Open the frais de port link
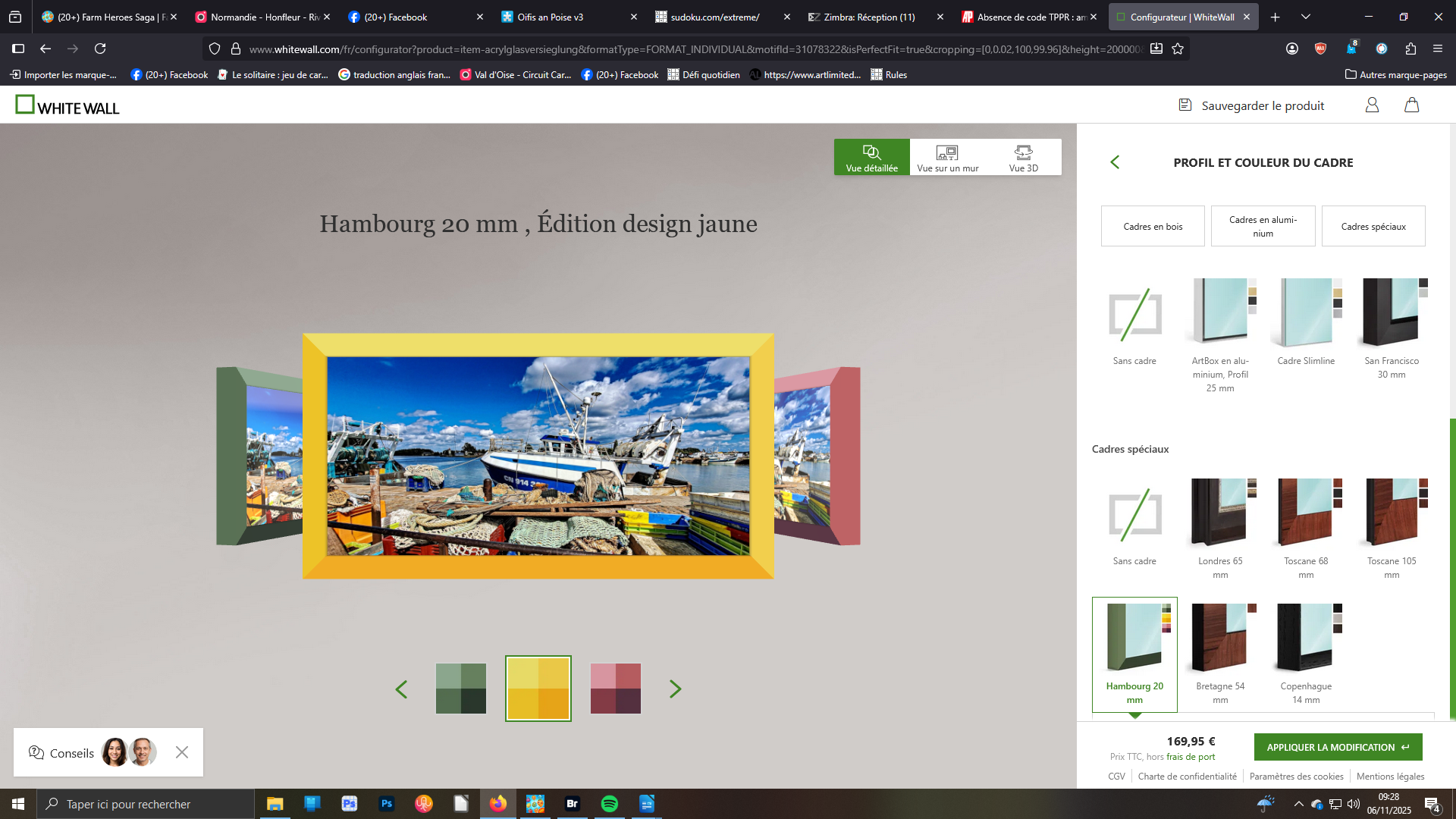Image resolution: width=1456 pixels, height=819 pixels. [x=1191, y=757]
